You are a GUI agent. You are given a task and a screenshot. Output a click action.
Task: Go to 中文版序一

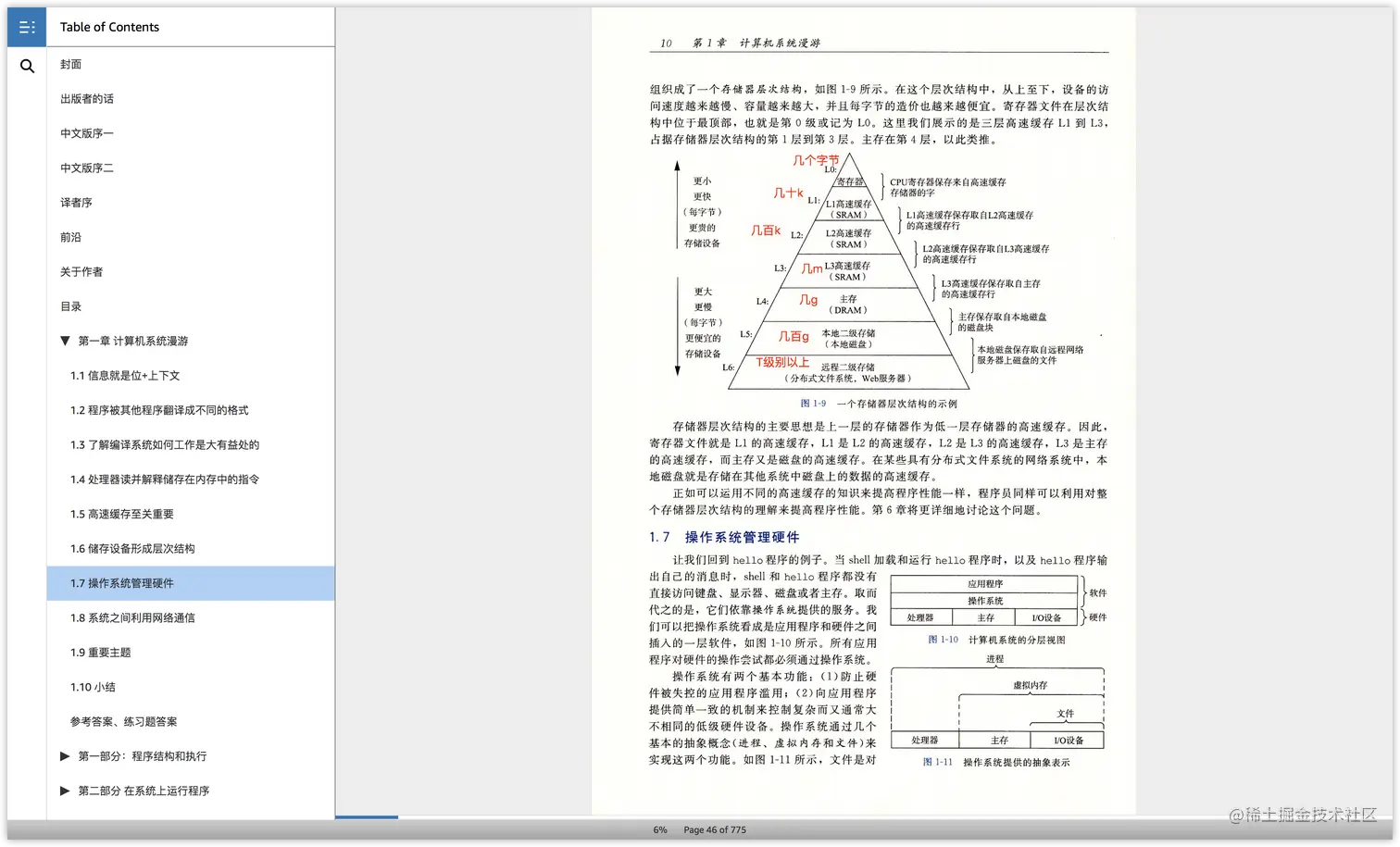(87, 133)
